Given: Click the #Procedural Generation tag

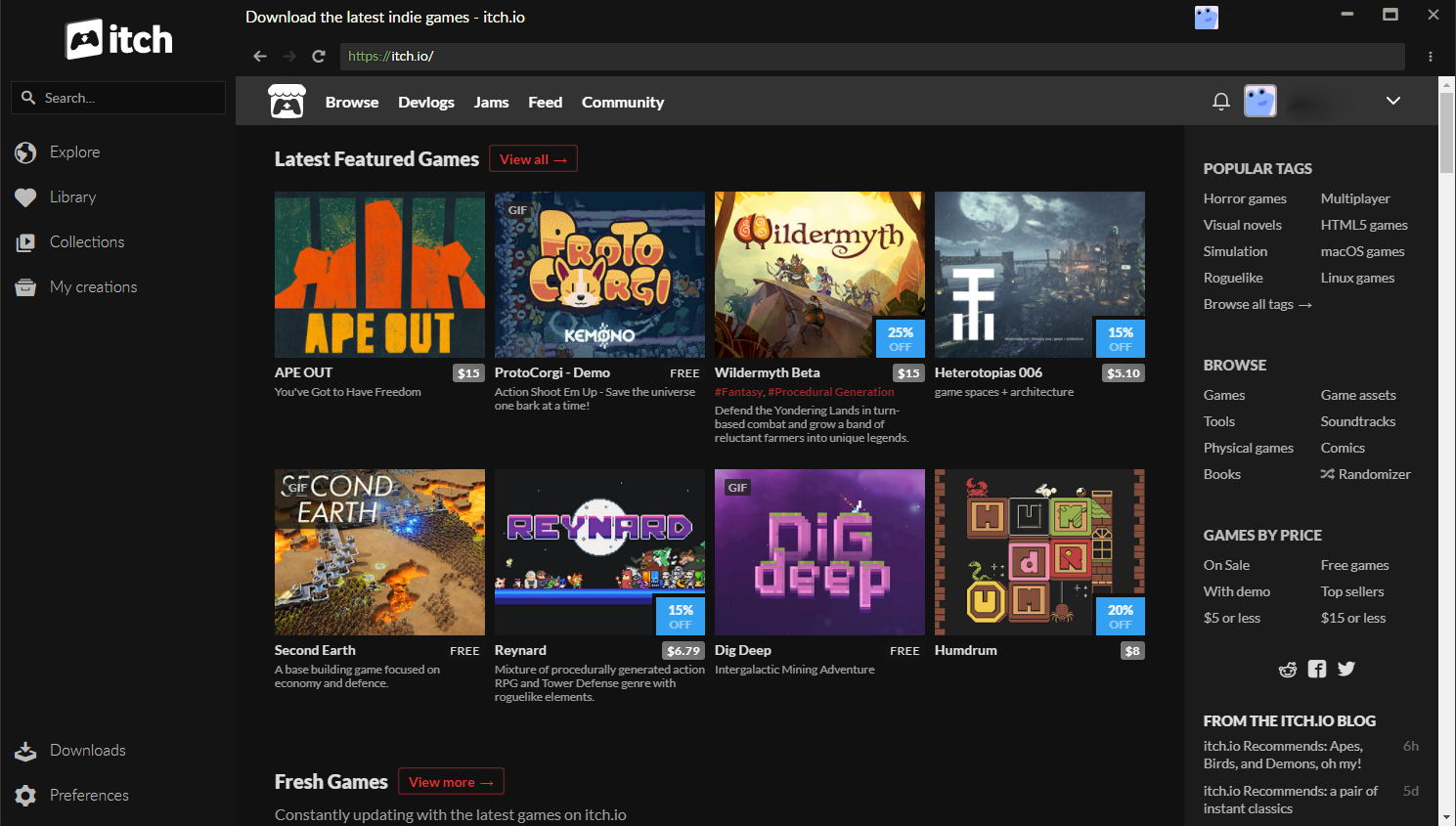Looking at the screenshot, I should 831,392.
